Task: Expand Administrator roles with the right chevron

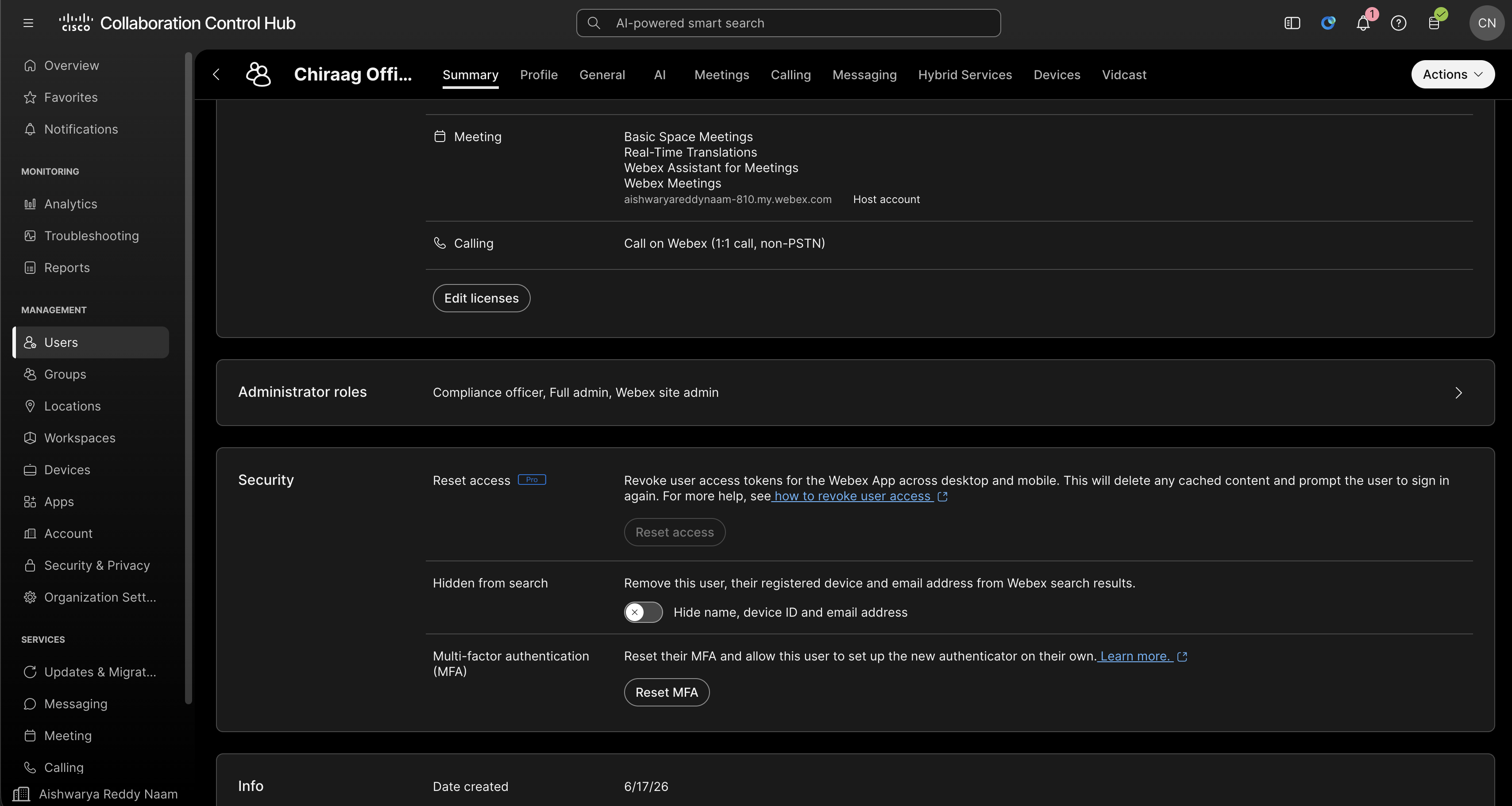Action: [1458, 392]
